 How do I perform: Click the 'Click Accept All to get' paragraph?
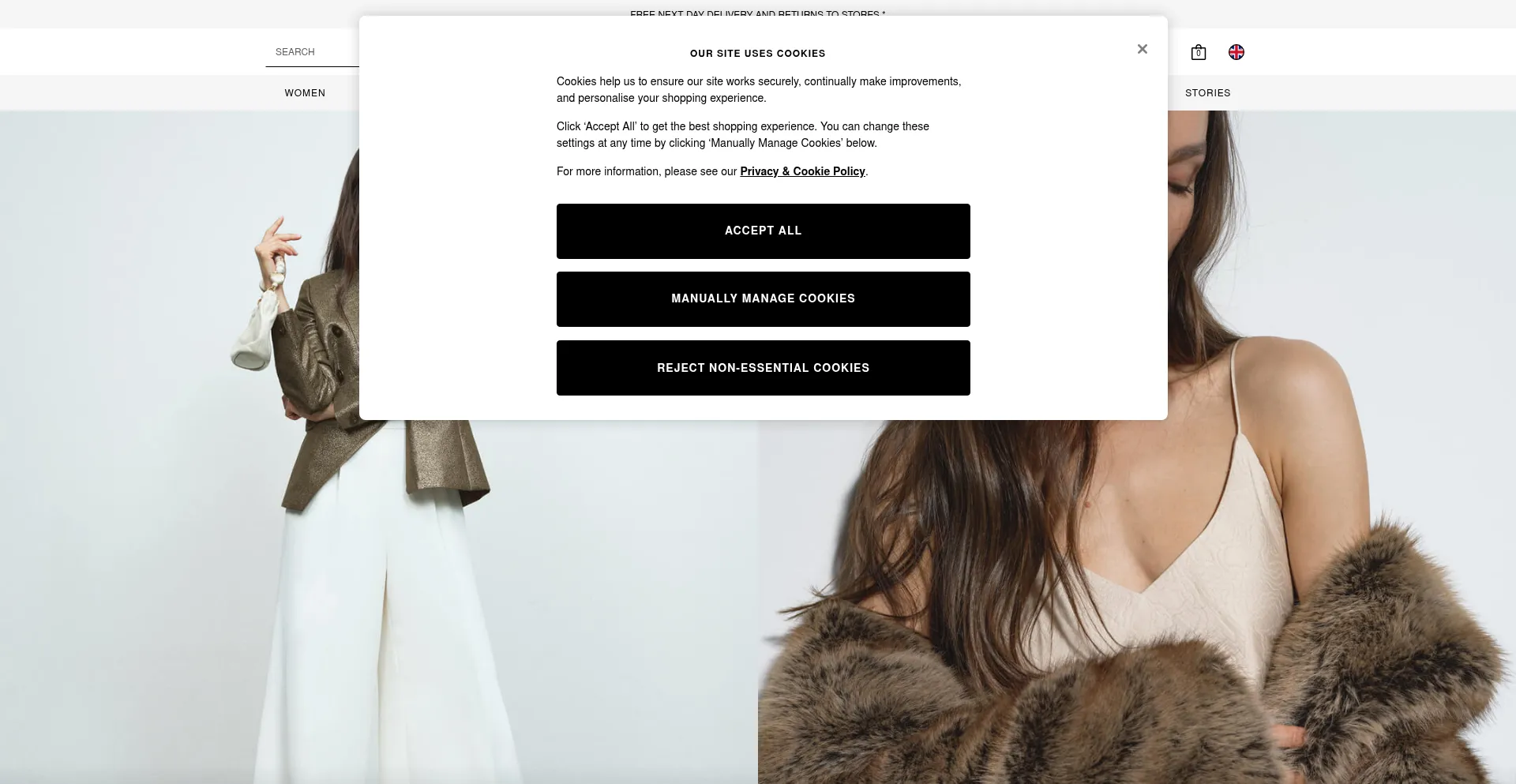point(743,135)
